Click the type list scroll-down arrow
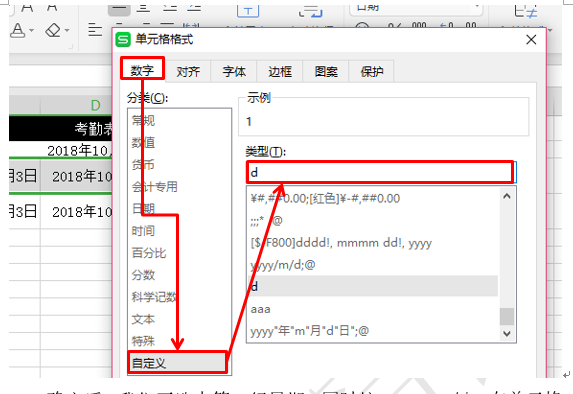This screenshot has width=573, height=394. point(507,333)
